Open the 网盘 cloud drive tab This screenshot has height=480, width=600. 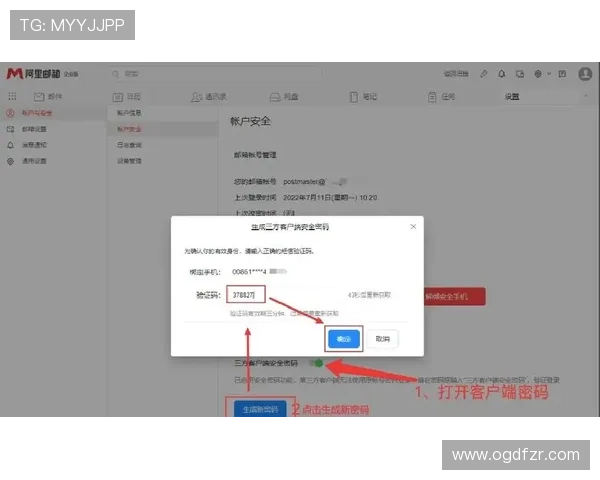(x=284, y=96)
